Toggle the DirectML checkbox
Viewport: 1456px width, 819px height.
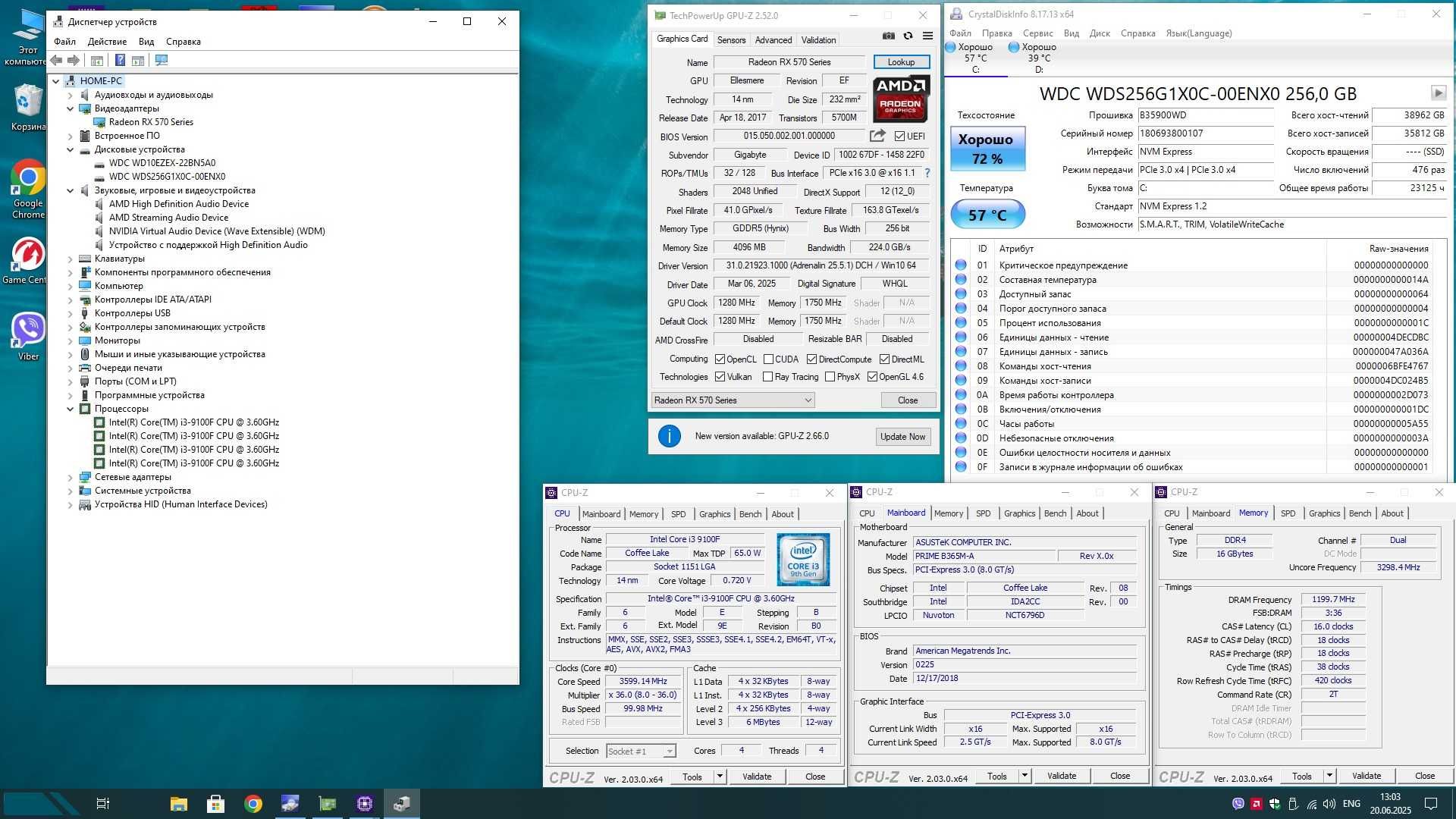884,359
